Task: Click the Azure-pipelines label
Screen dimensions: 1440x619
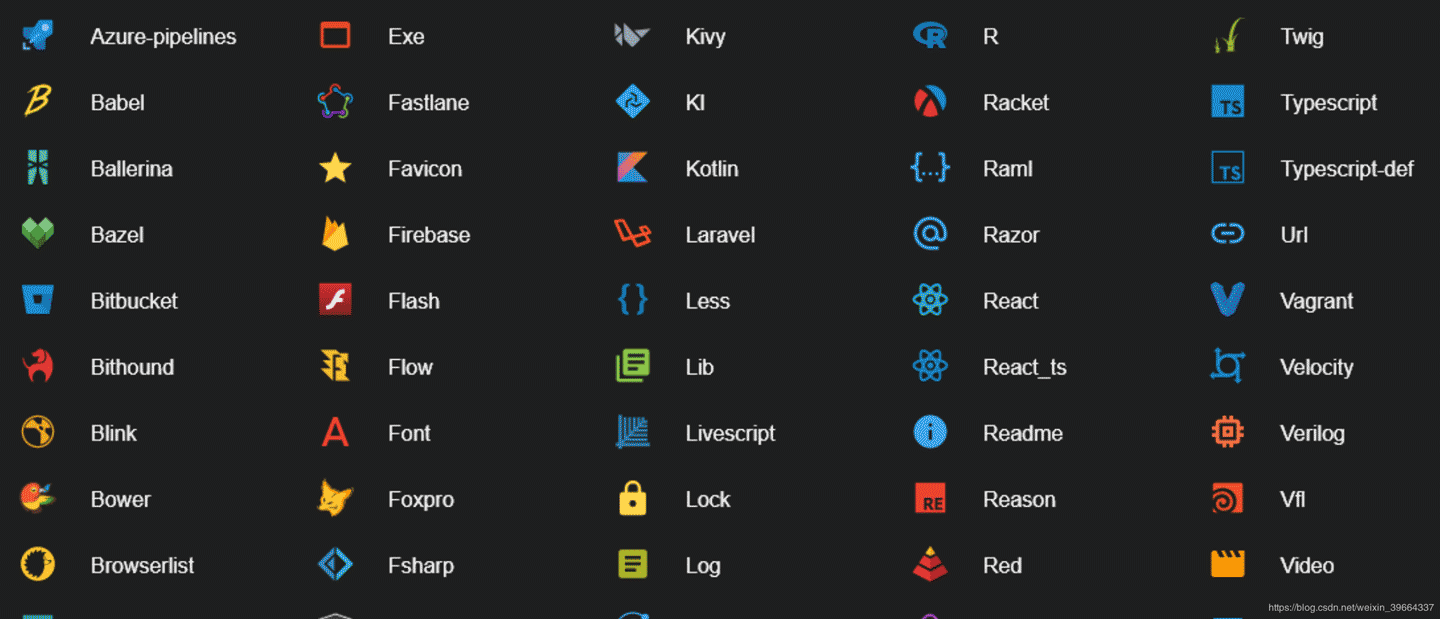Action: [163, 36]
